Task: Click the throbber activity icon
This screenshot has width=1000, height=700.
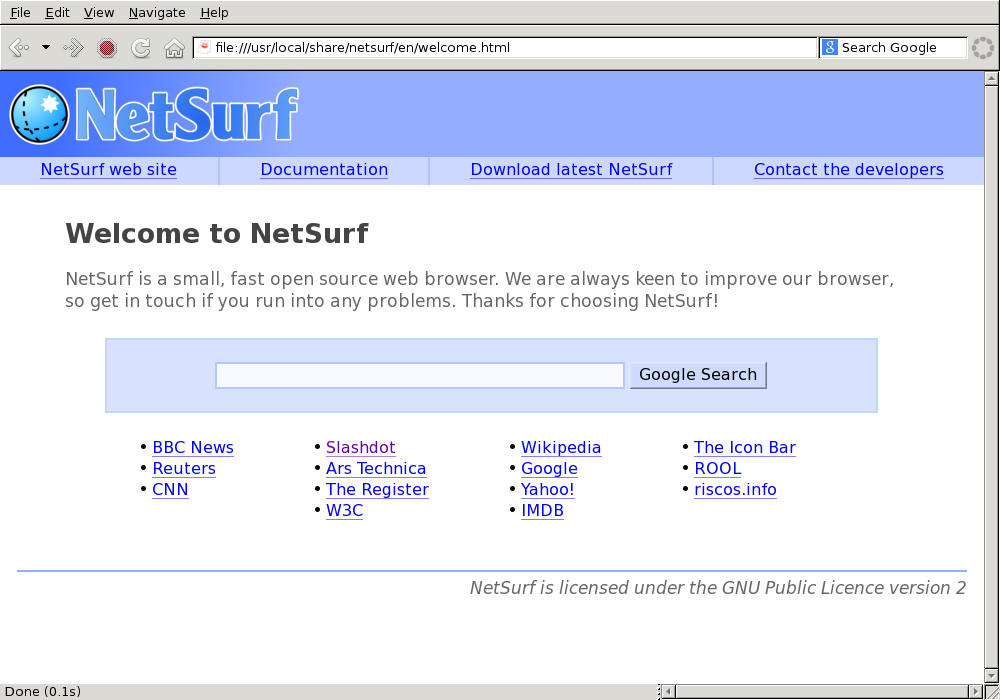Action: pos(982,47)
